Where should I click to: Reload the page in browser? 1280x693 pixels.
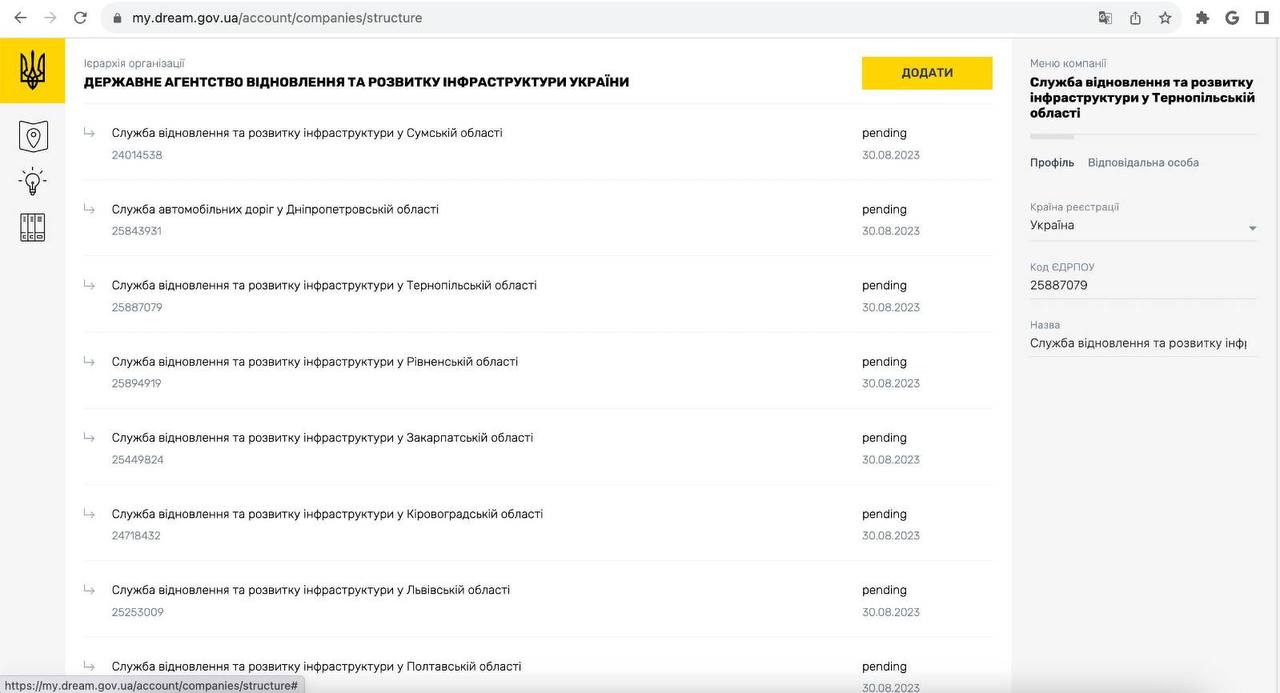81,18
